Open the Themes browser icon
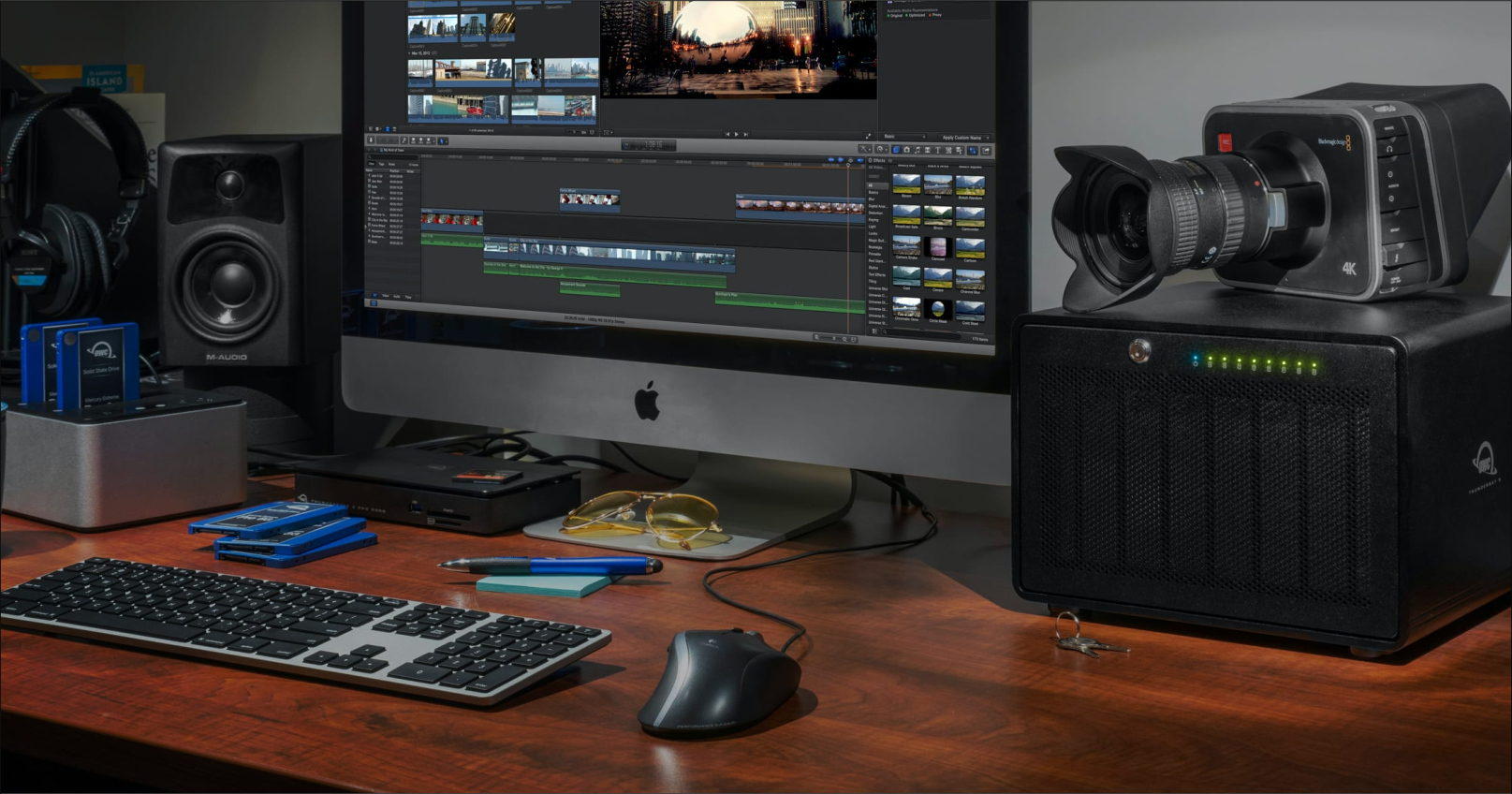Screen dimensions: 1512x794 960,151
